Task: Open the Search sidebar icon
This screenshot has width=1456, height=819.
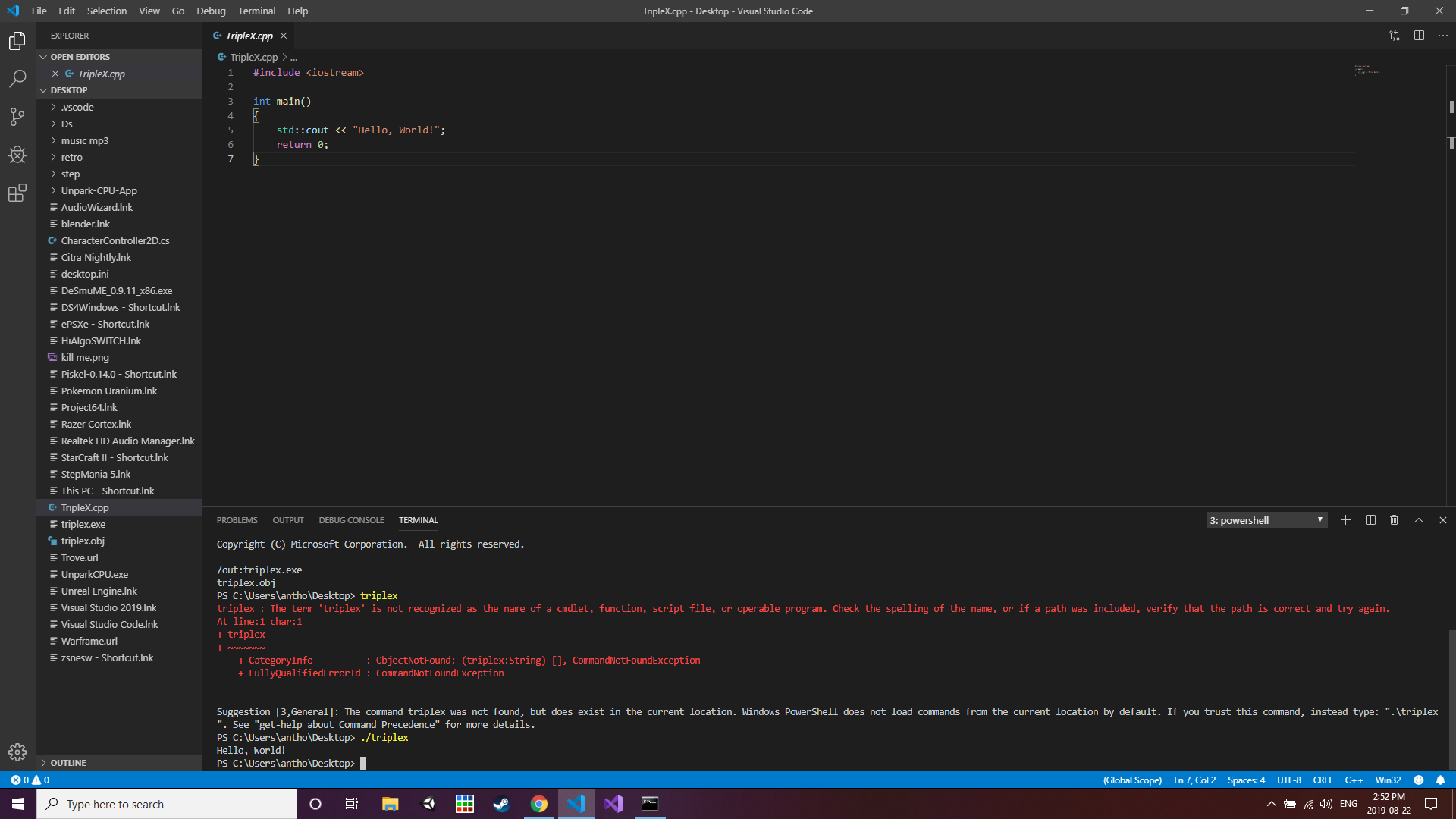Action: click(17, 79)
